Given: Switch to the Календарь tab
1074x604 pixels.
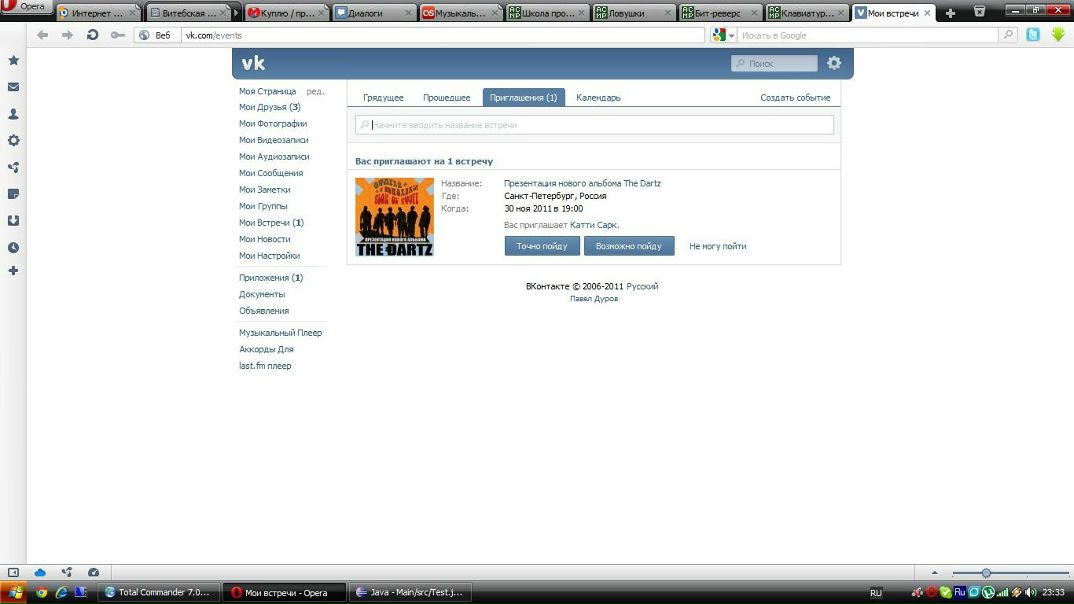Looking at the screenshot, I should point(598,98).
